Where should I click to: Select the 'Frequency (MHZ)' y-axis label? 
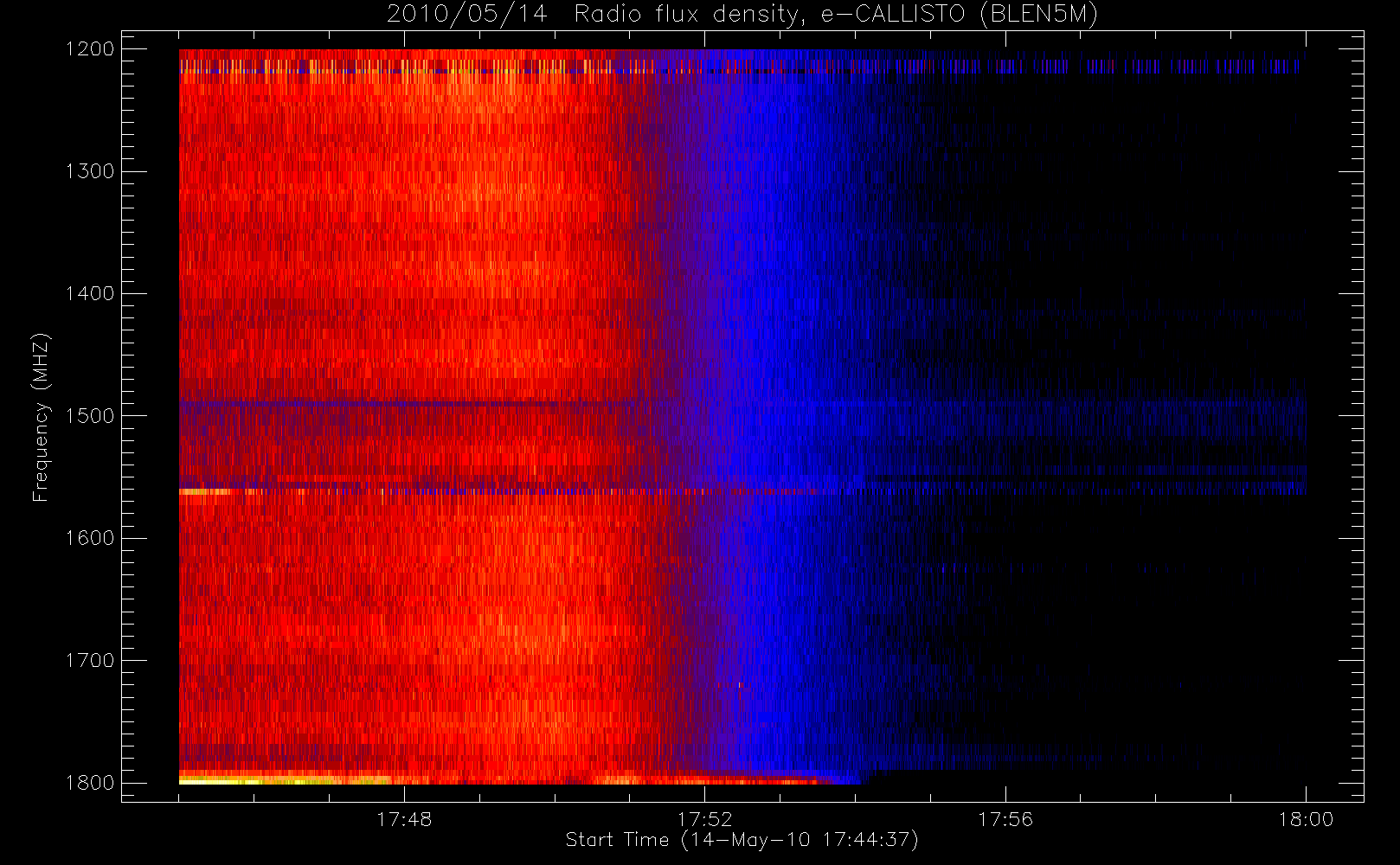coord(41,417)
